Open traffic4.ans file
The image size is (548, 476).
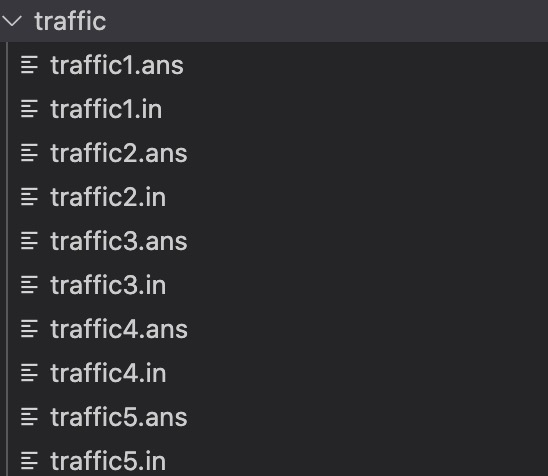[119, 330]
